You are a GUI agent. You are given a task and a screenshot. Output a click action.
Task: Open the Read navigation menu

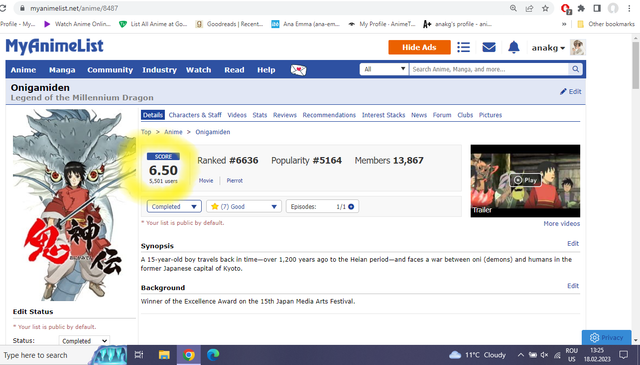(234, 70)
